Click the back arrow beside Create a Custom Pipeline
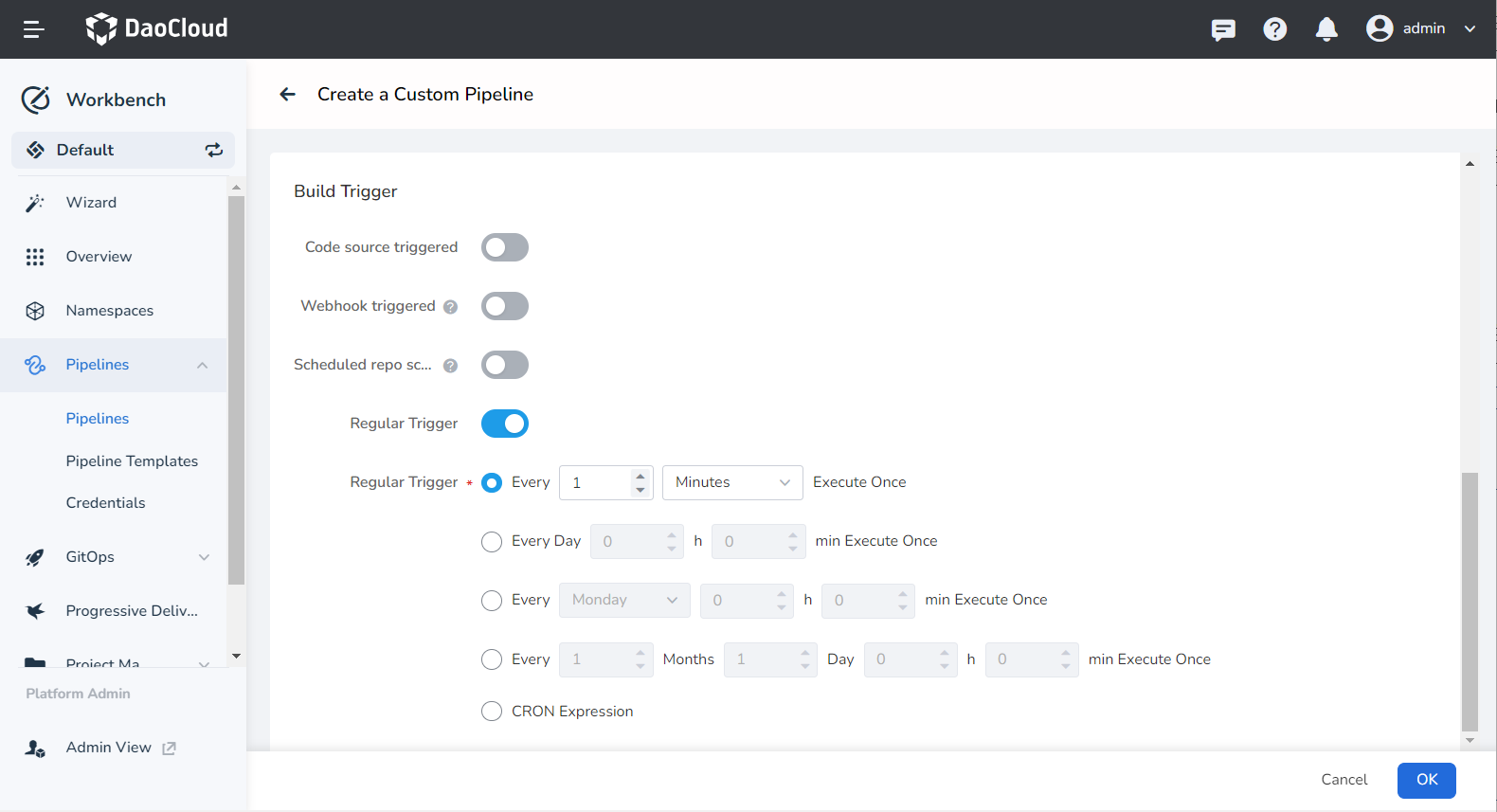 [288, 94]
